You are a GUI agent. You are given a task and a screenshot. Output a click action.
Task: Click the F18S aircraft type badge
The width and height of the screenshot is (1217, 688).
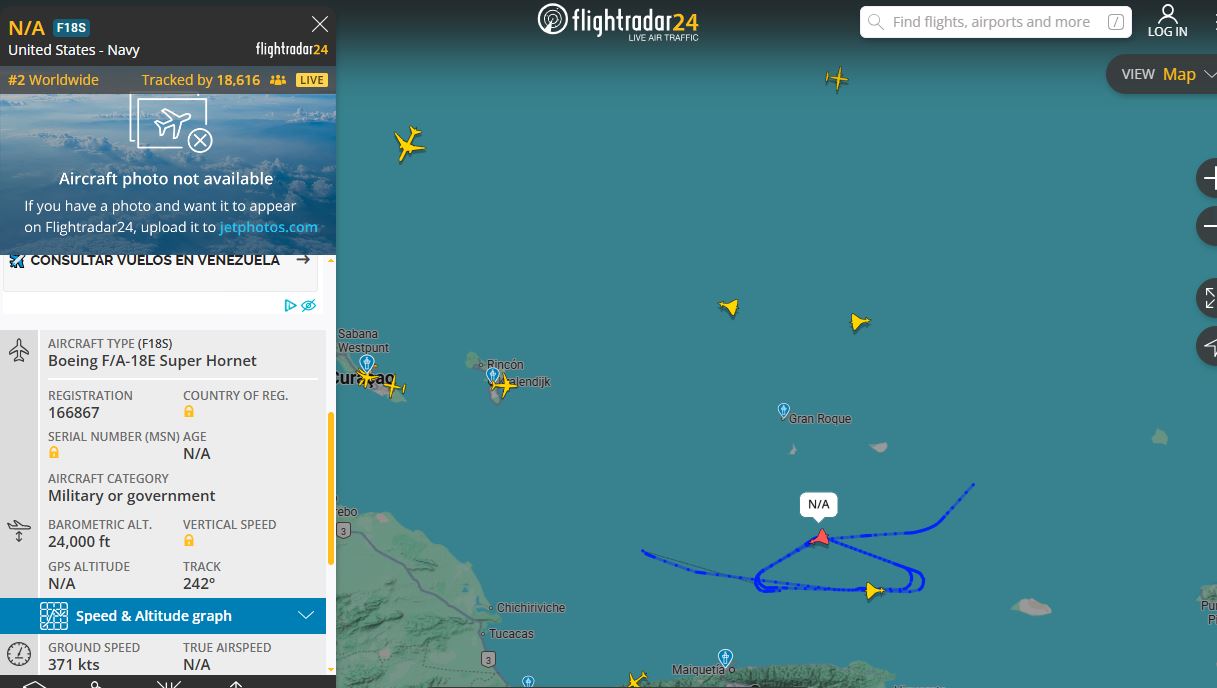72,28
